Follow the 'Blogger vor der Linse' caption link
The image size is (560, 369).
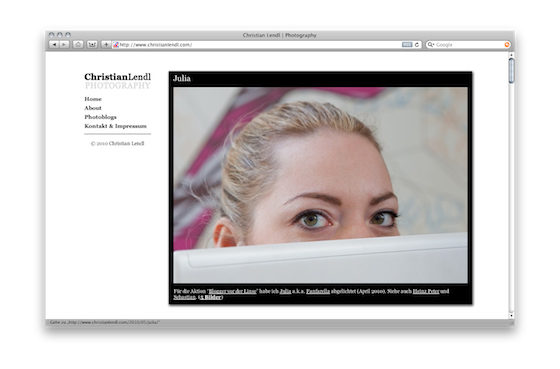[232, 291]
